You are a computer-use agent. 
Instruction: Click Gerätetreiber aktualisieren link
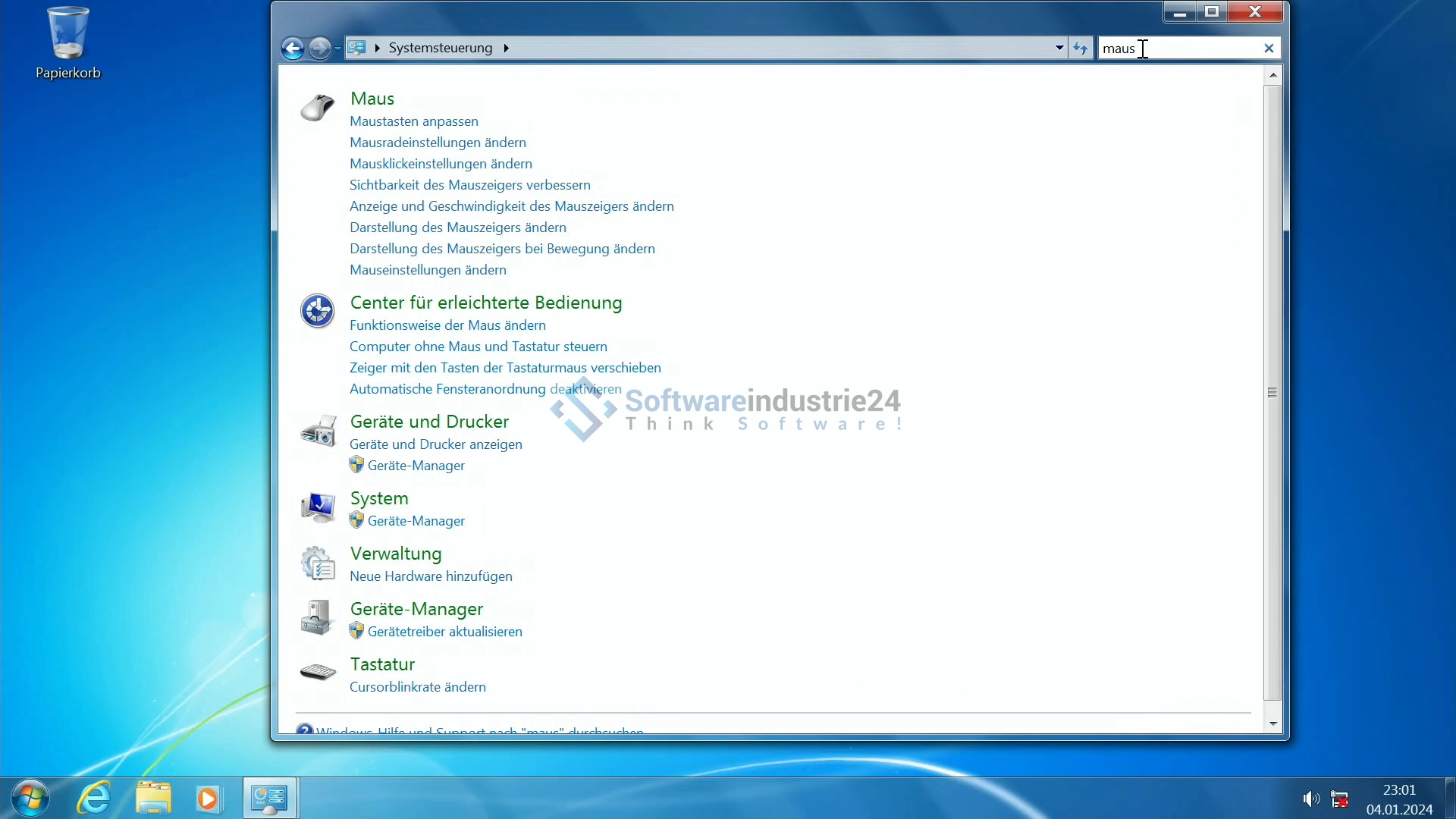tap(444, 632)
